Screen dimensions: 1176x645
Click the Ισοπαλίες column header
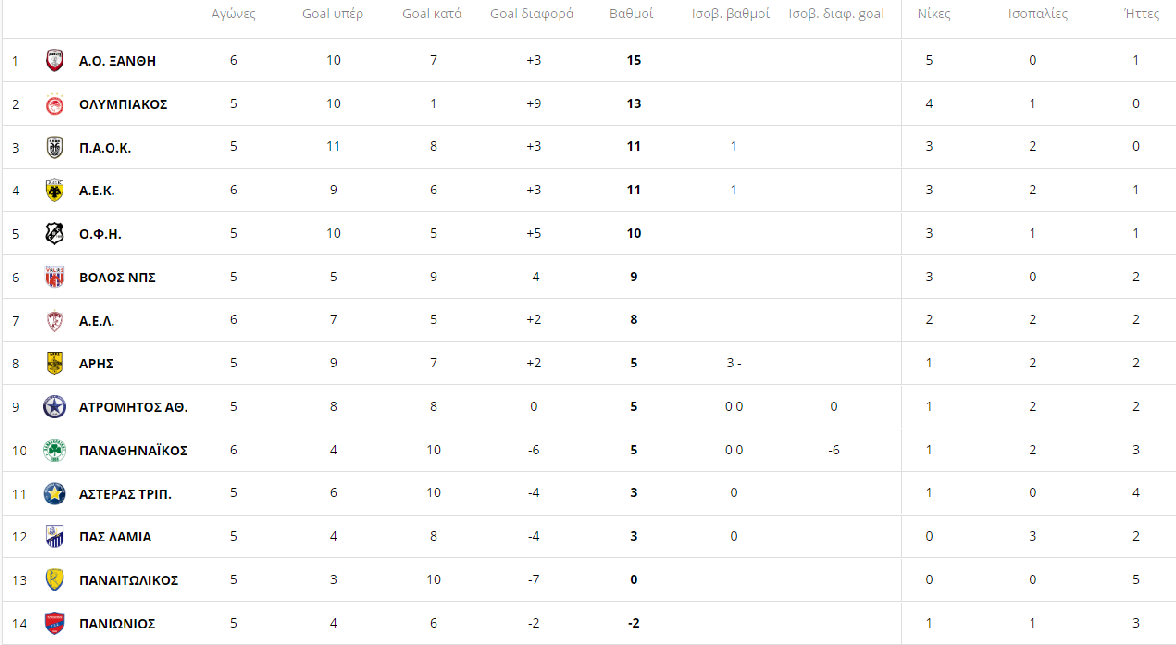[x=1038, y=14]
